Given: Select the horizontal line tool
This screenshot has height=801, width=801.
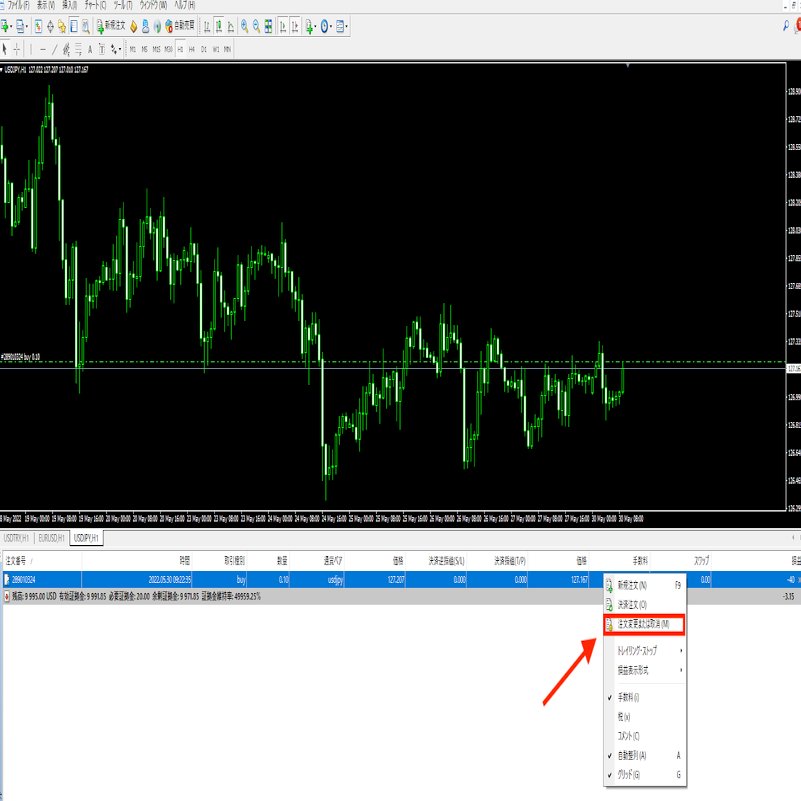Looking at the screenshot, I should click(43, 49).
